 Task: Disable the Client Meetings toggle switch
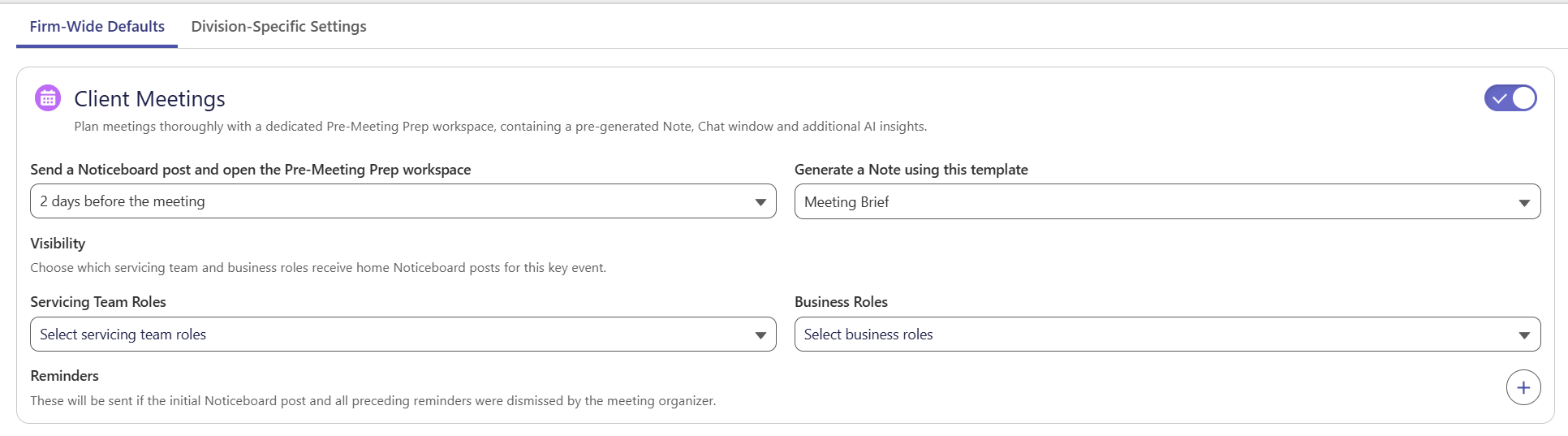[x=1510, y=98]
